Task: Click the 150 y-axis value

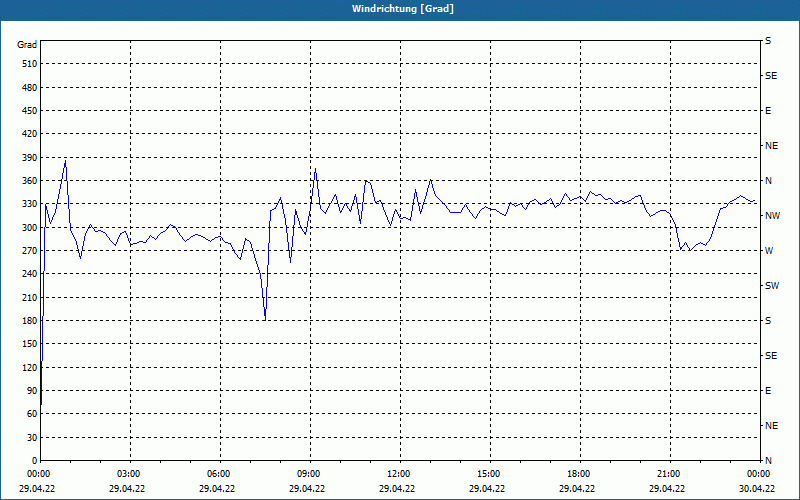Action: 30,344
